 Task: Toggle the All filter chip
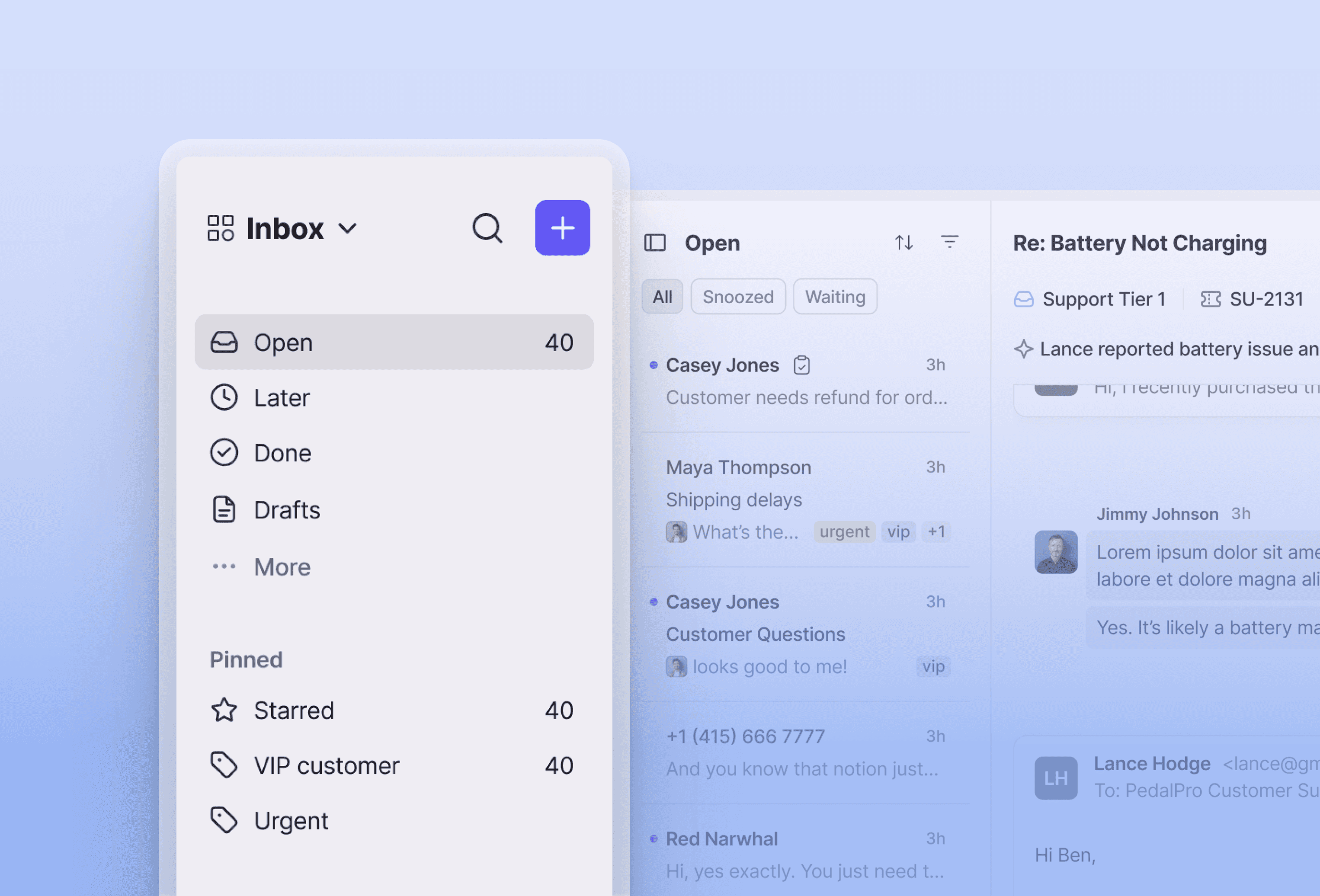point(662,296)
